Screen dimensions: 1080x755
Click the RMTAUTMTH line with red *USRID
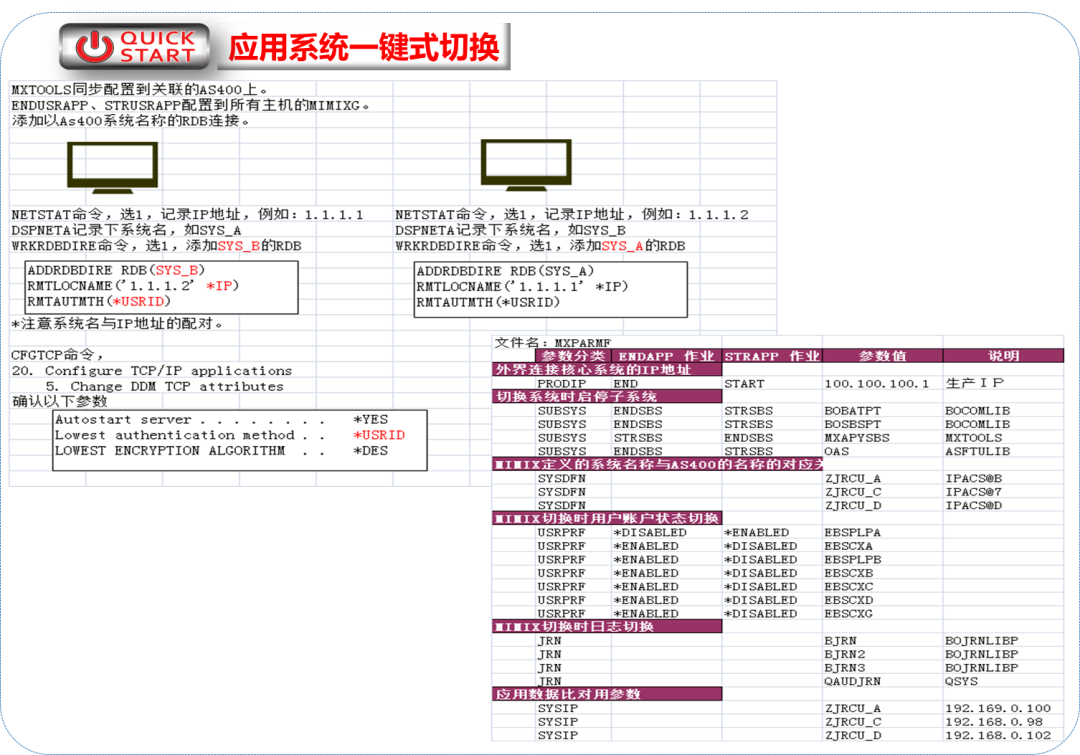point(98,302)
